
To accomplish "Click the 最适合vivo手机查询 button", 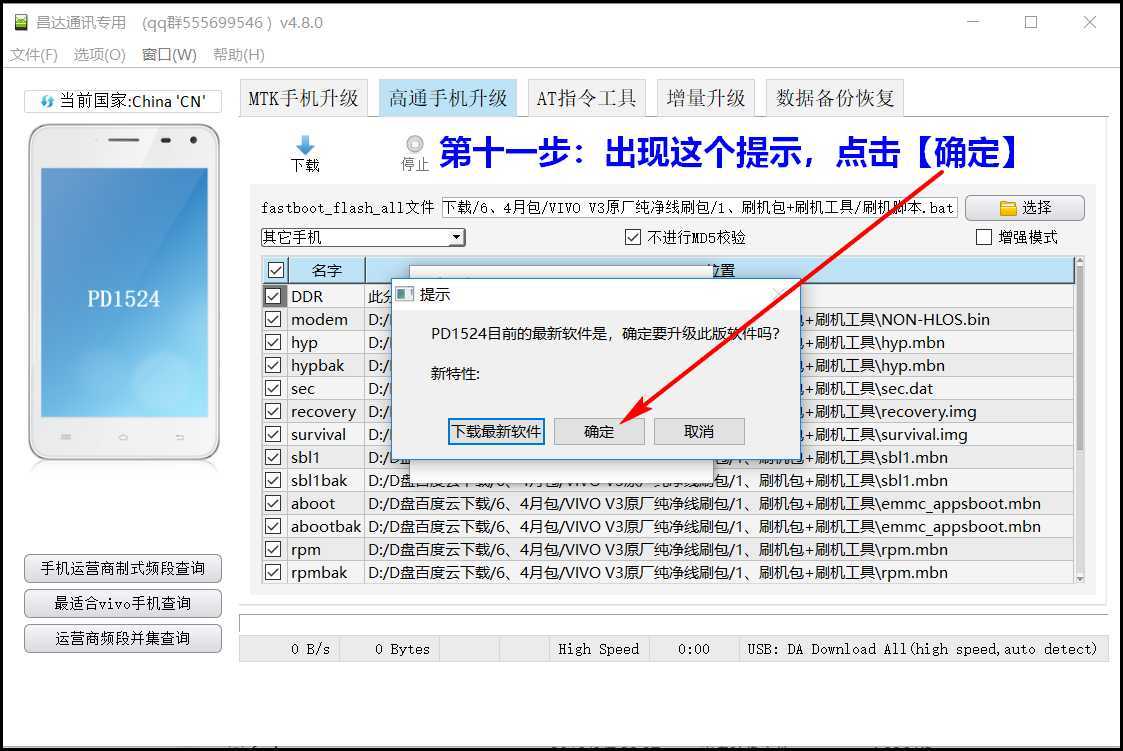I will (x=122, y=603).
